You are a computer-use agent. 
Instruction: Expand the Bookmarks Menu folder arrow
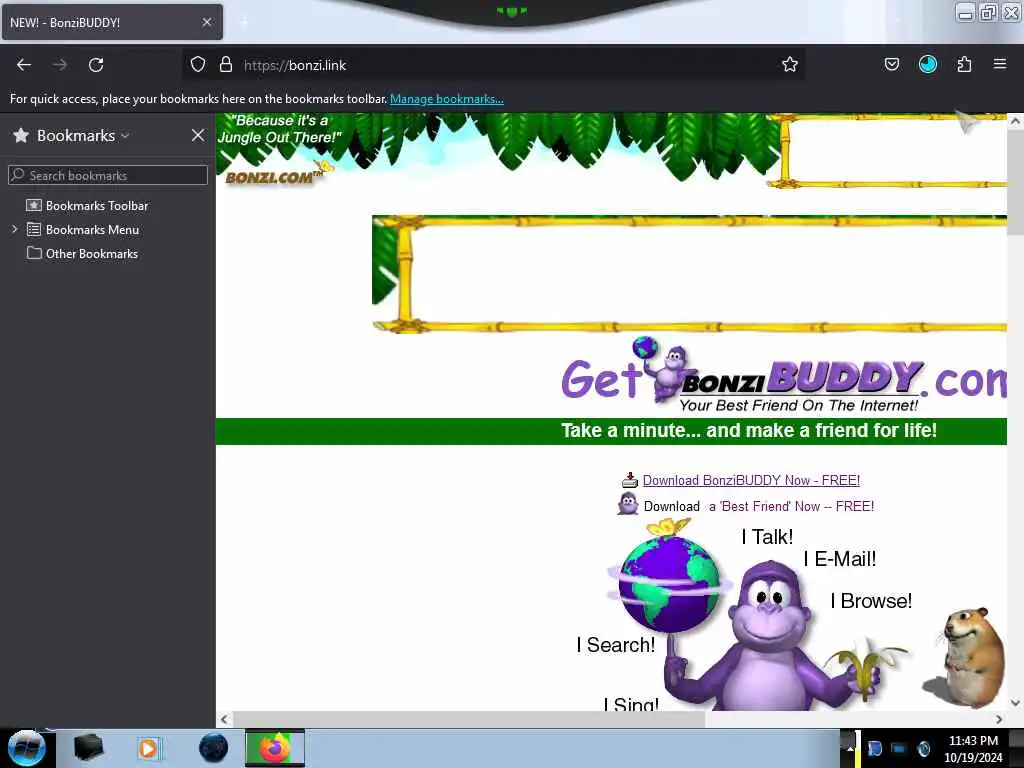[x=14, y=229]
